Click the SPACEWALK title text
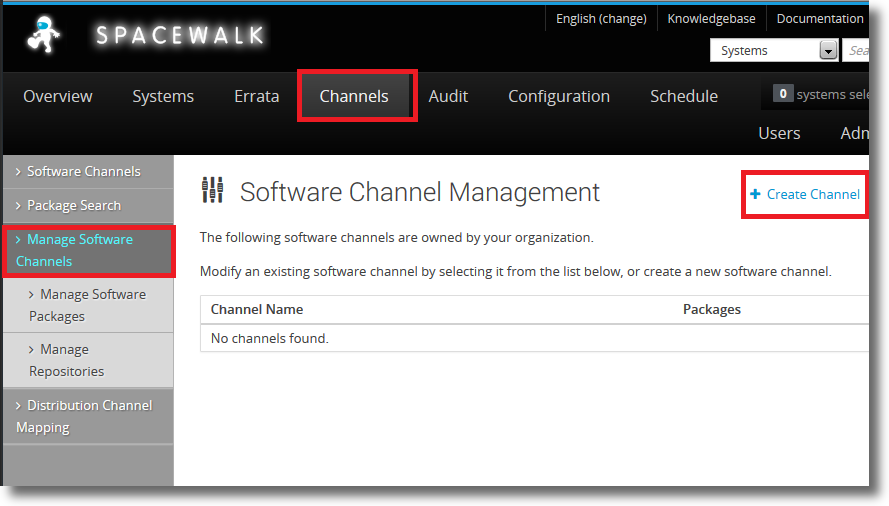Viewport: 889px width, 506px height. coord(180,35)
